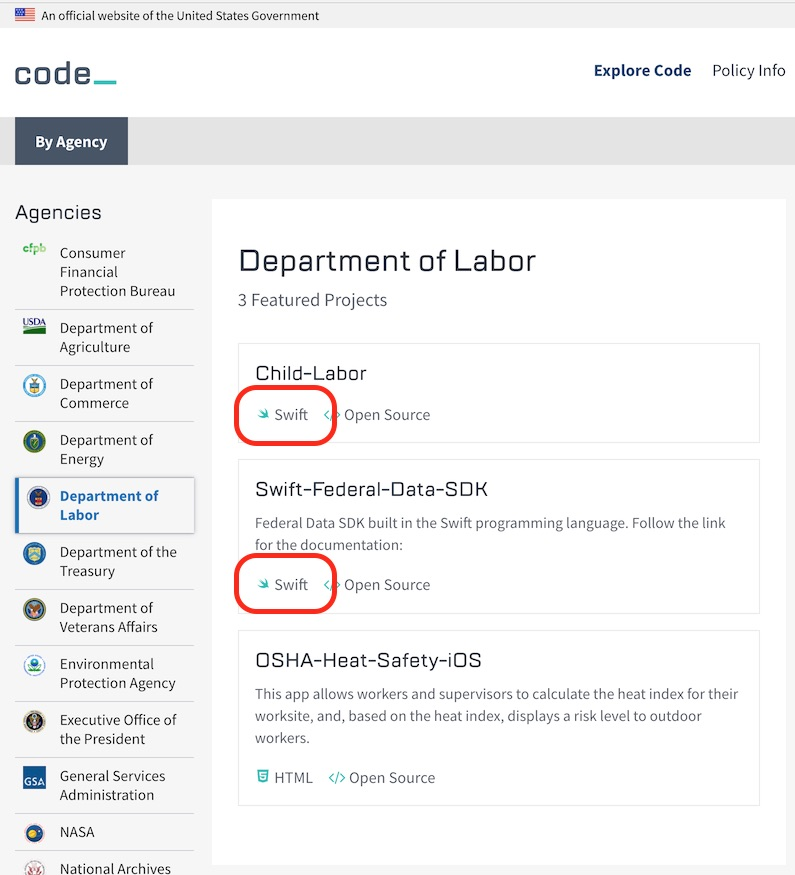Image resolution: width=795 pixels, height=875 pixels.
Task: Click the code.gov logo
Action: tap(65, 73)
